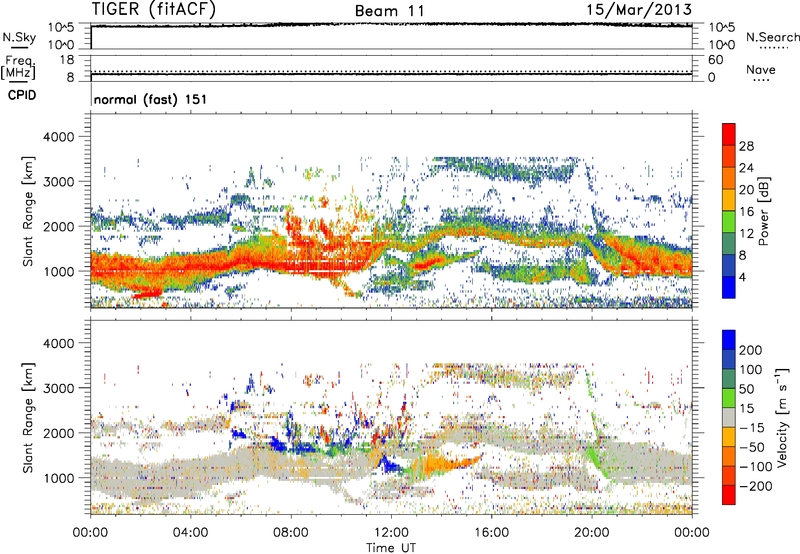The width and height of the screenshot is (800, 554).
Task: Click the Slant Range label of power panel
Action: point(28,211)
